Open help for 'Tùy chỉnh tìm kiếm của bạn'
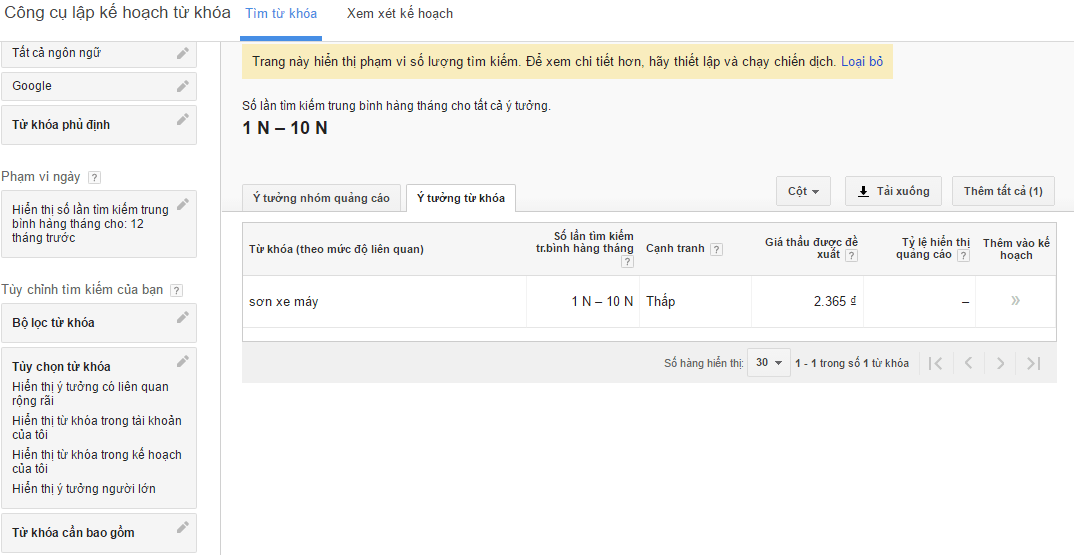This screenshot has height=555, width=1074. click(176, 291)
